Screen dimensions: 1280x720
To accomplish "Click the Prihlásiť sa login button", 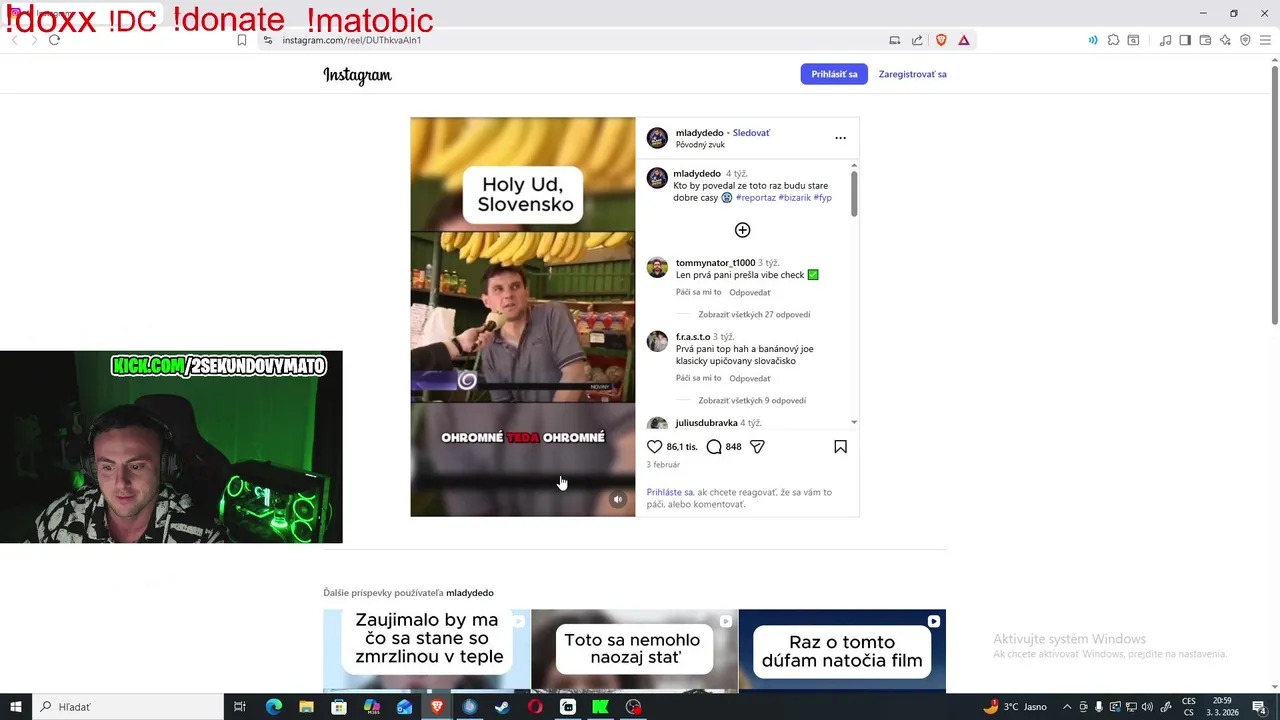I will coord(834,74).
